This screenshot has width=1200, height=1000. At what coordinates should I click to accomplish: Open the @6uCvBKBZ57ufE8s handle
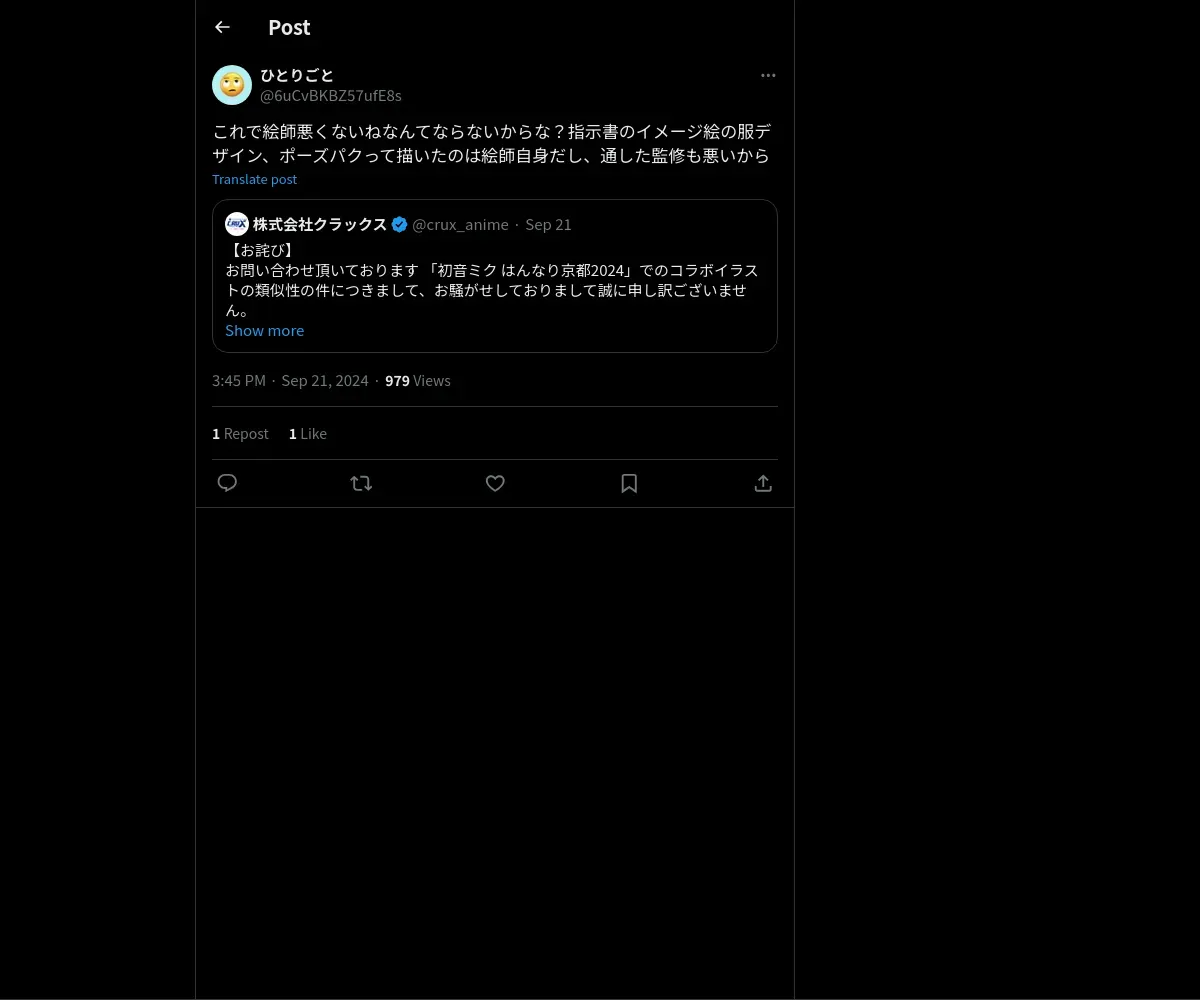[x=331, y=96]
